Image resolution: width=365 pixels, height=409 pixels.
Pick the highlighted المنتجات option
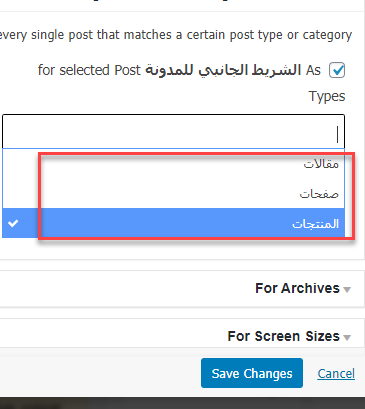tap(173, 223)
